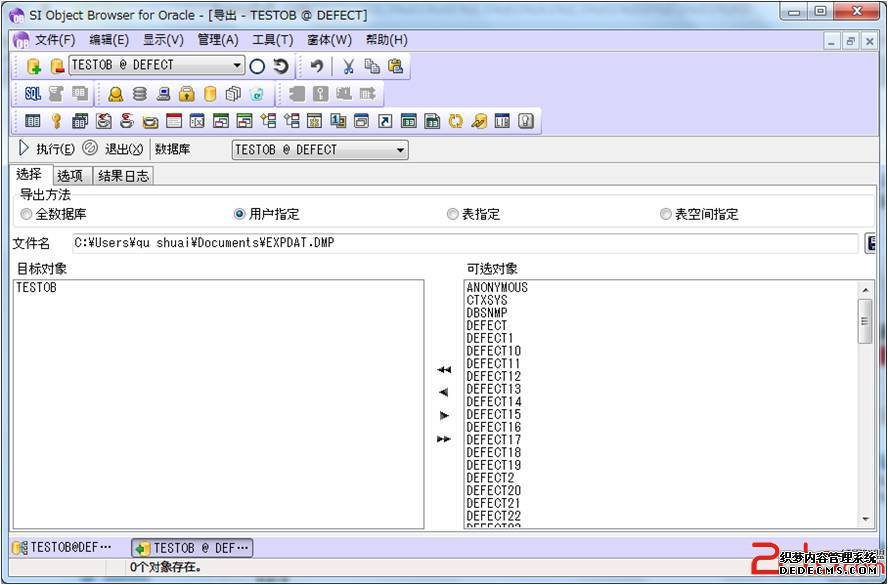Click the Cut scissors icon
Viewport: 888px width, 585px height.
[x=348, y=66]
